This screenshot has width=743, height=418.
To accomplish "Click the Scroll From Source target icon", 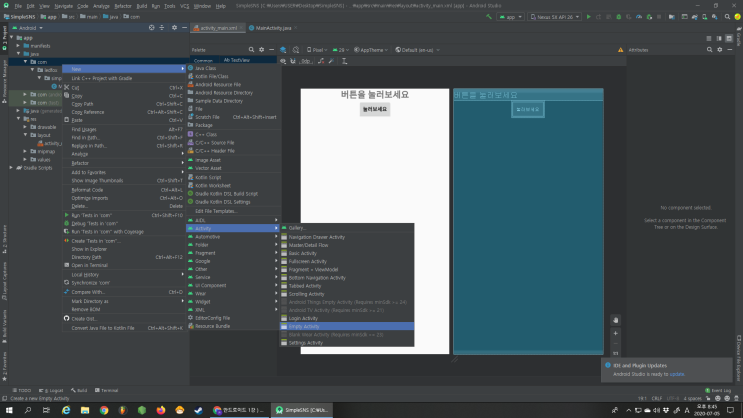I will pyautogui.click(x=152, y=28).
